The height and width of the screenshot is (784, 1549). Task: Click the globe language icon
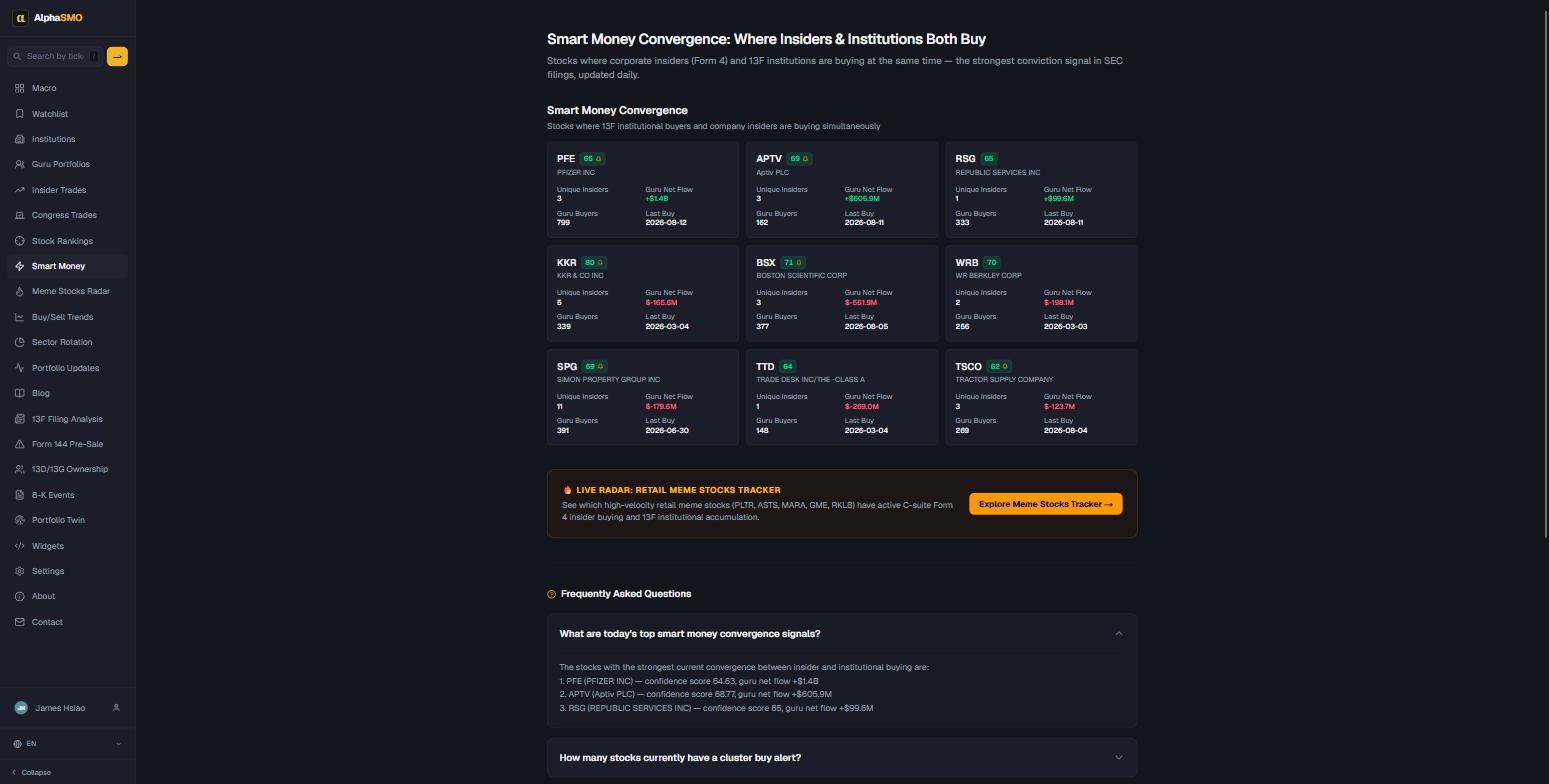17,744
